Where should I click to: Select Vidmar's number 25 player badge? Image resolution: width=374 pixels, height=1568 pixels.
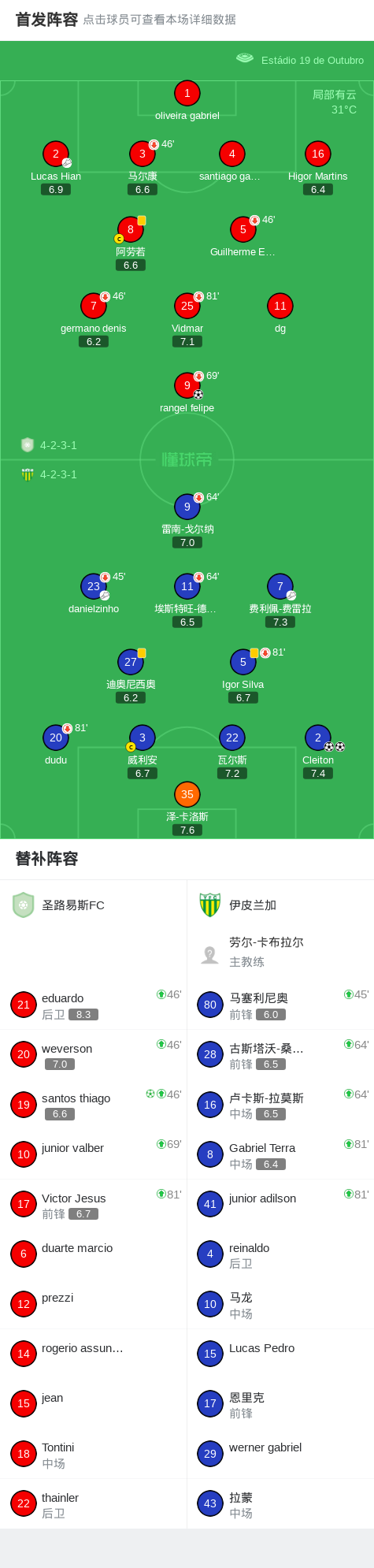pos(187,306)
